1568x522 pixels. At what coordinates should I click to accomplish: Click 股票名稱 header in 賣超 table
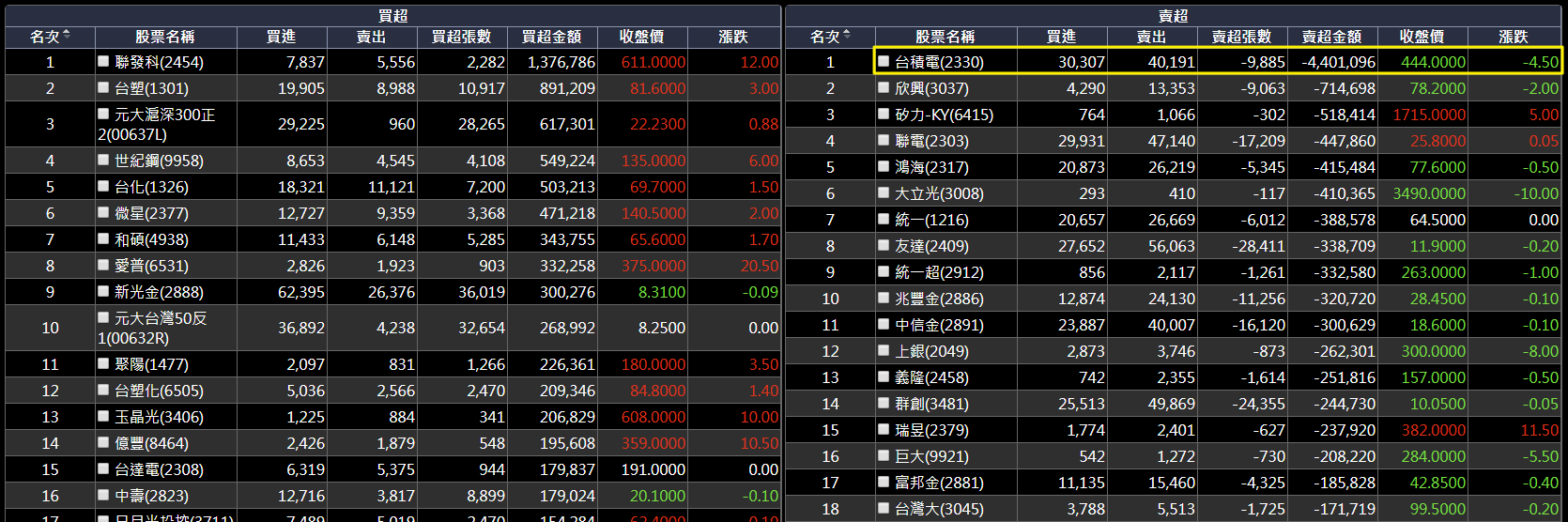(x=945, y=37)
